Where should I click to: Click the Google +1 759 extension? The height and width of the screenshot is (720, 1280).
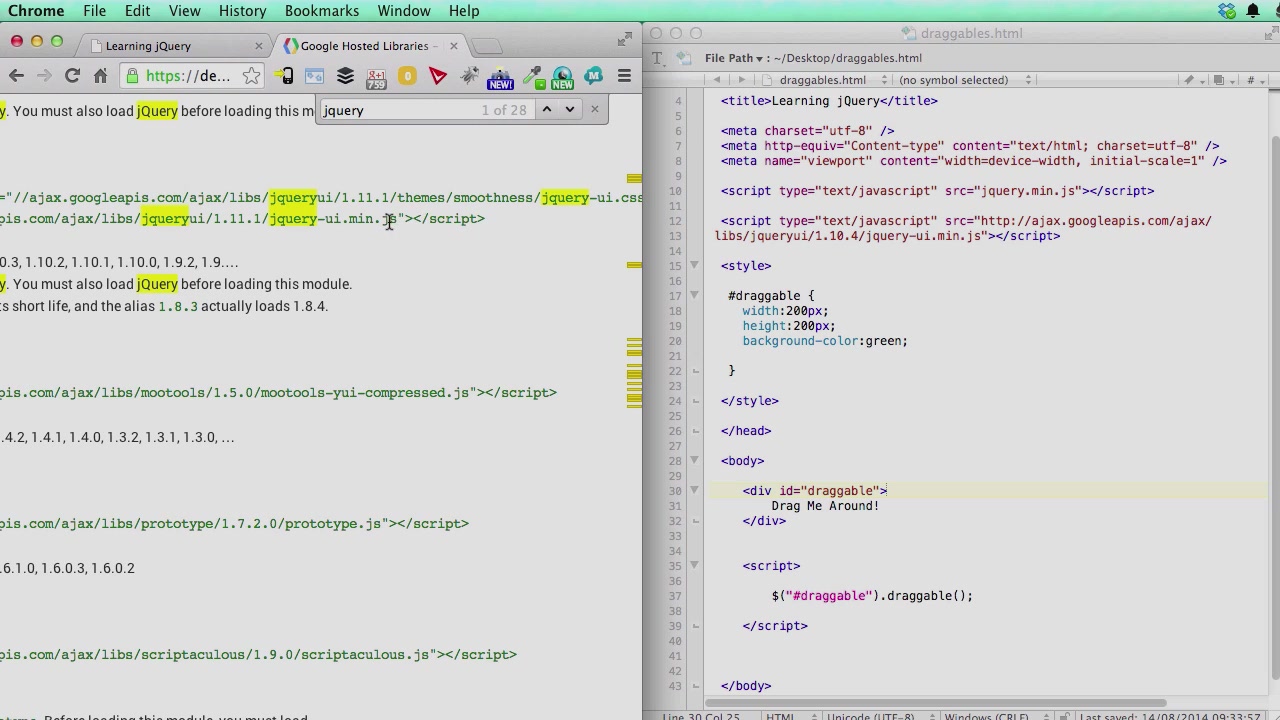coord(376,77)
